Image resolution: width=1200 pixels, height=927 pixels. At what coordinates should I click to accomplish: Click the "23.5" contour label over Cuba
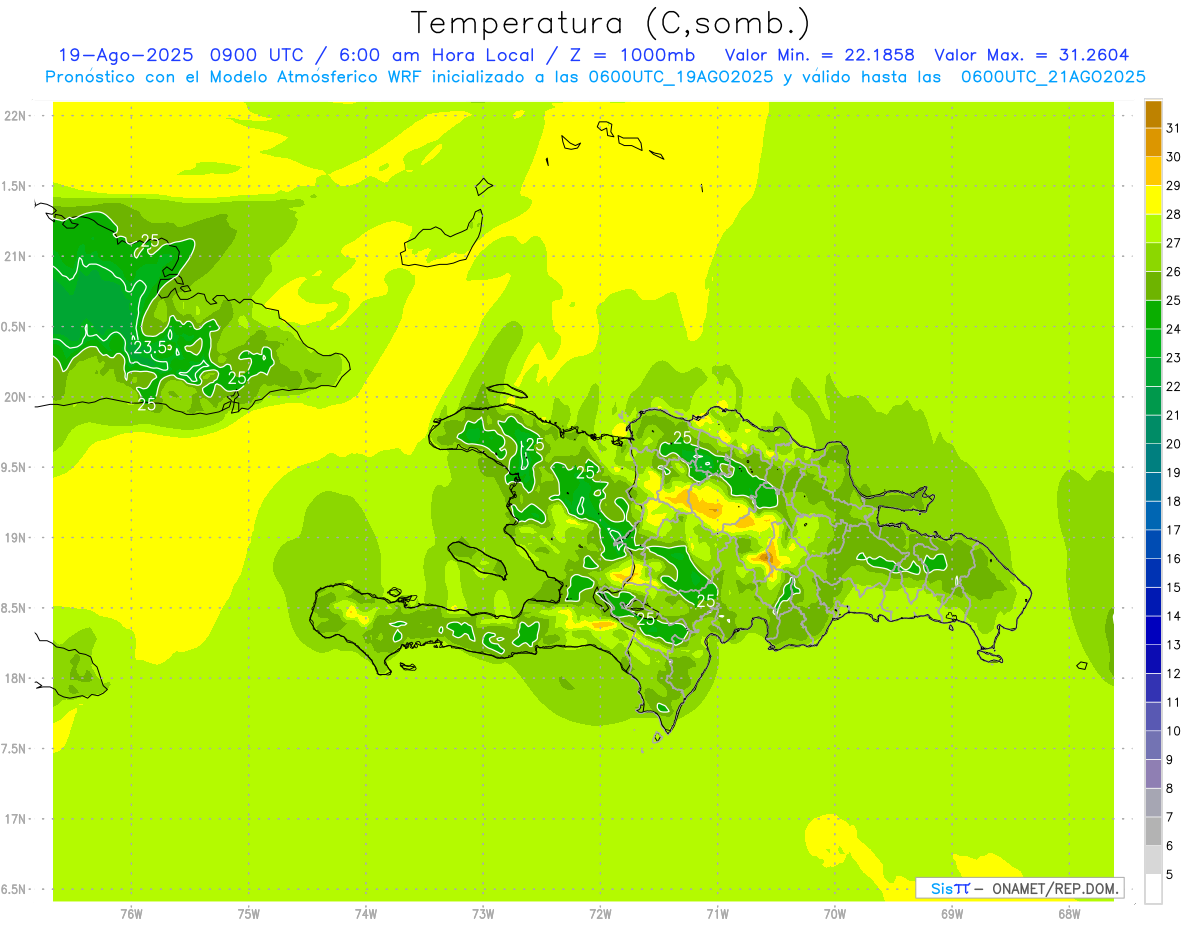click(150, 347)
